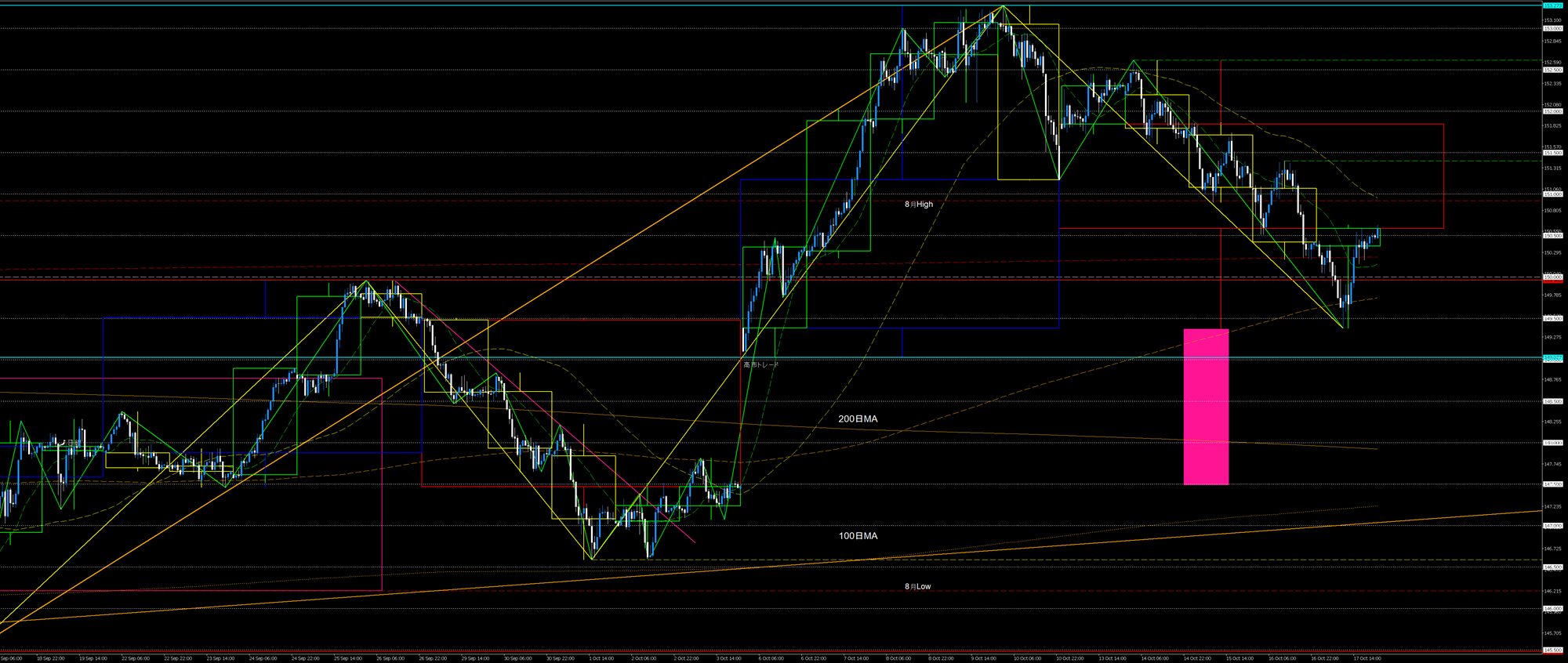Viewport: 1568px width, 663px height.
Task: Click the 148.500 price level label
Action: click(x=1552, y=401)
